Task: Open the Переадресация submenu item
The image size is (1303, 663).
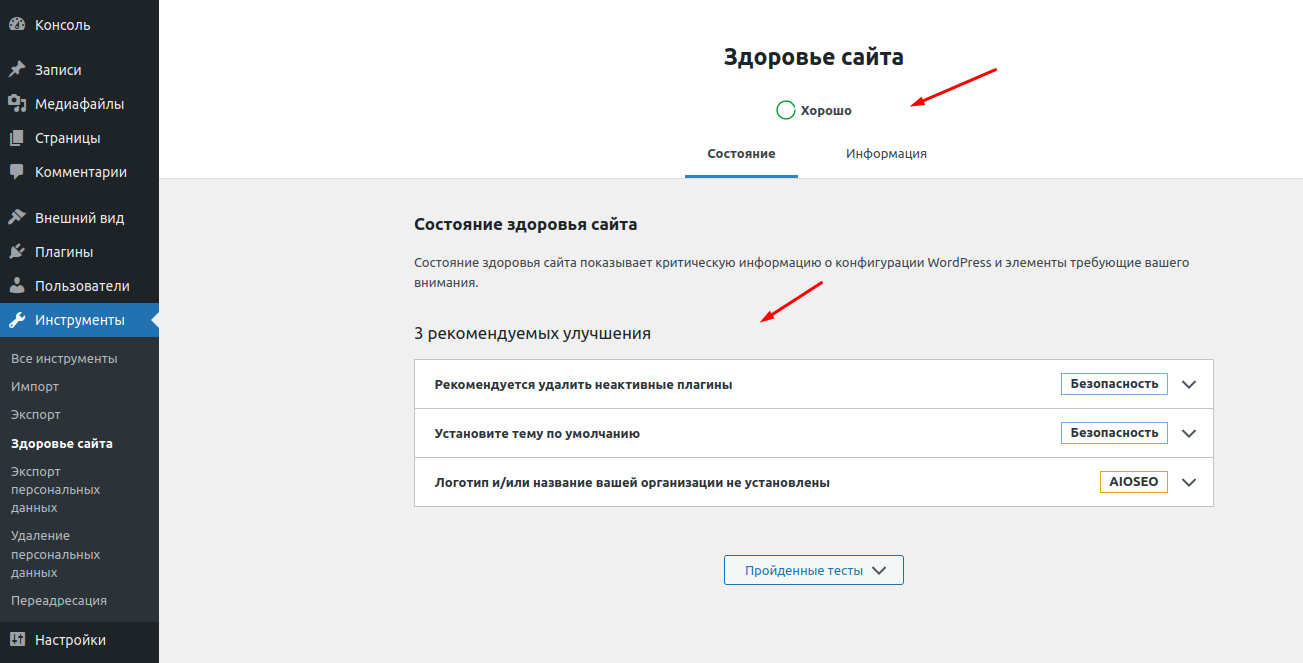Action: point(59,601)
